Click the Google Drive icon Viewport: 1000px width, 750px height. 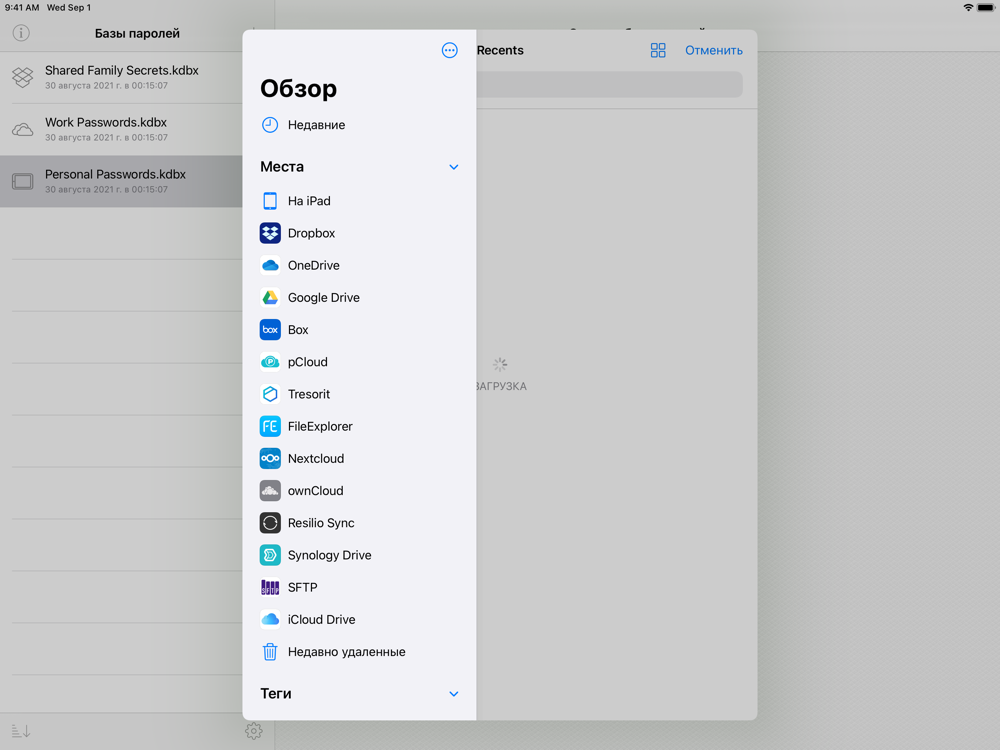[x=270, y=298]
